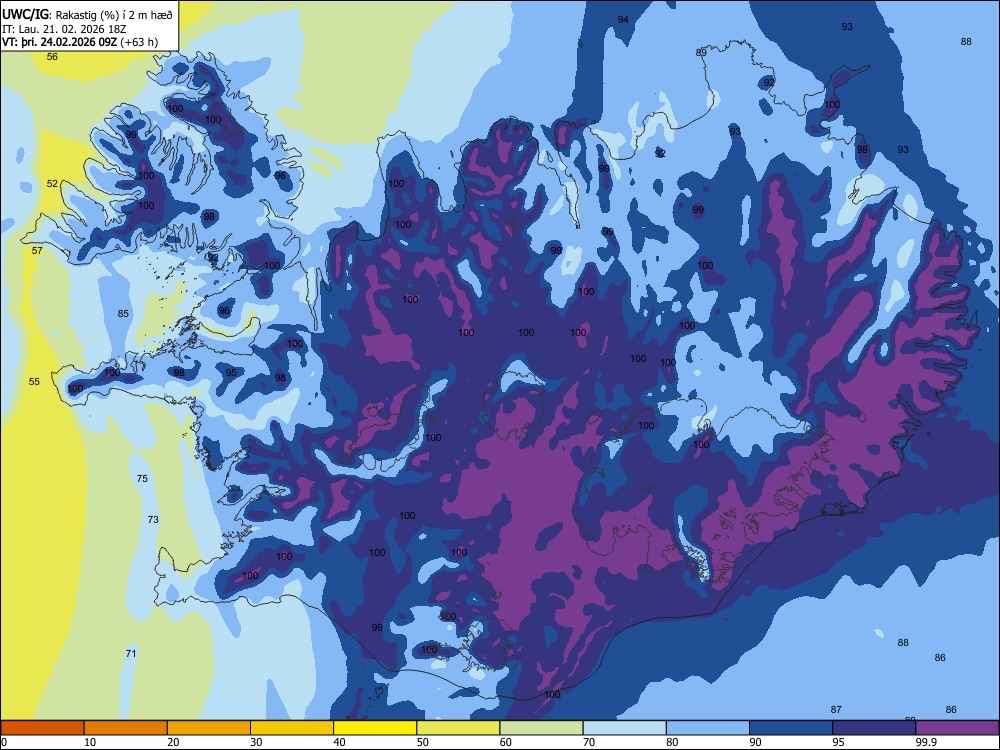Click the "94" humidity value at the top
1000x750 pixels.
click(x=623, y=20)
